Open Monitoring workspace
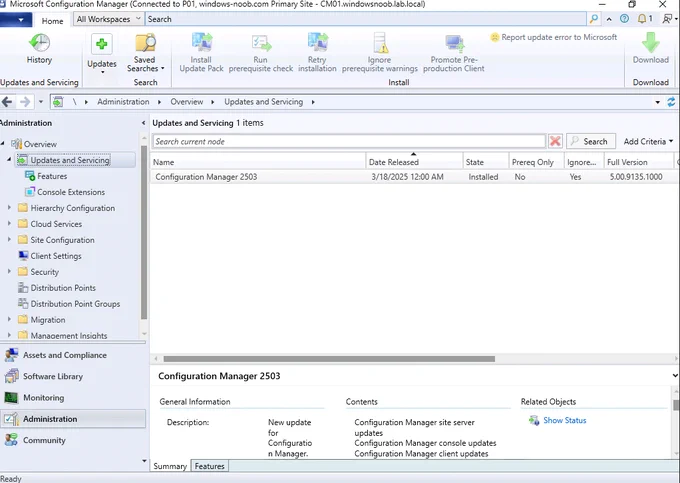 pos(73,398)
